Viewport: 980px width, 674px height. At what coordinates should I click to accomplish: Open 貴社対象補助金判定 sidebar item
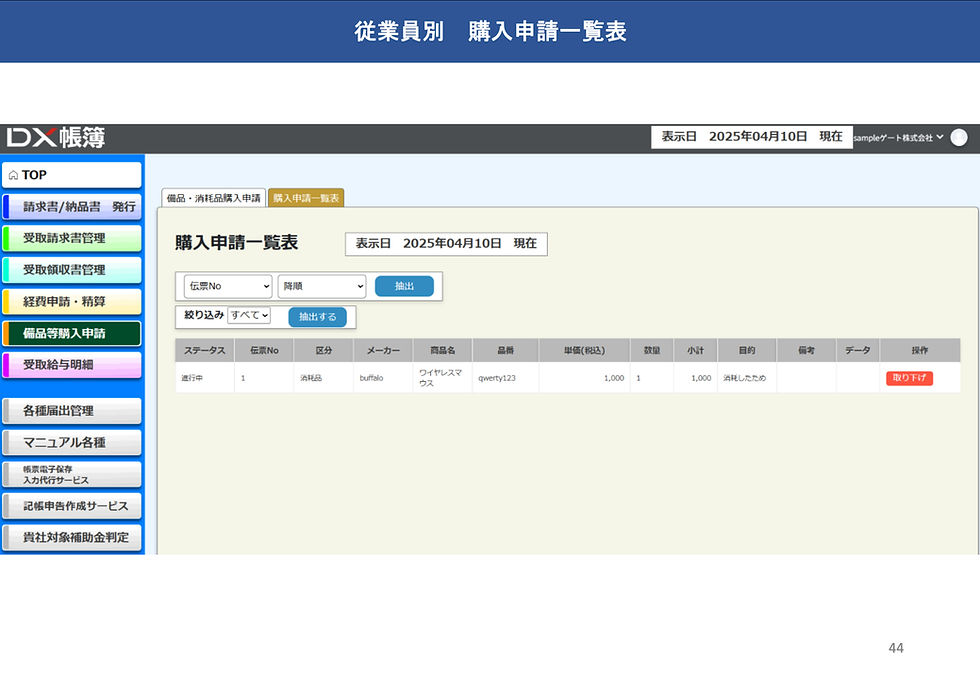pyautogui.click(x=72, y=538)
